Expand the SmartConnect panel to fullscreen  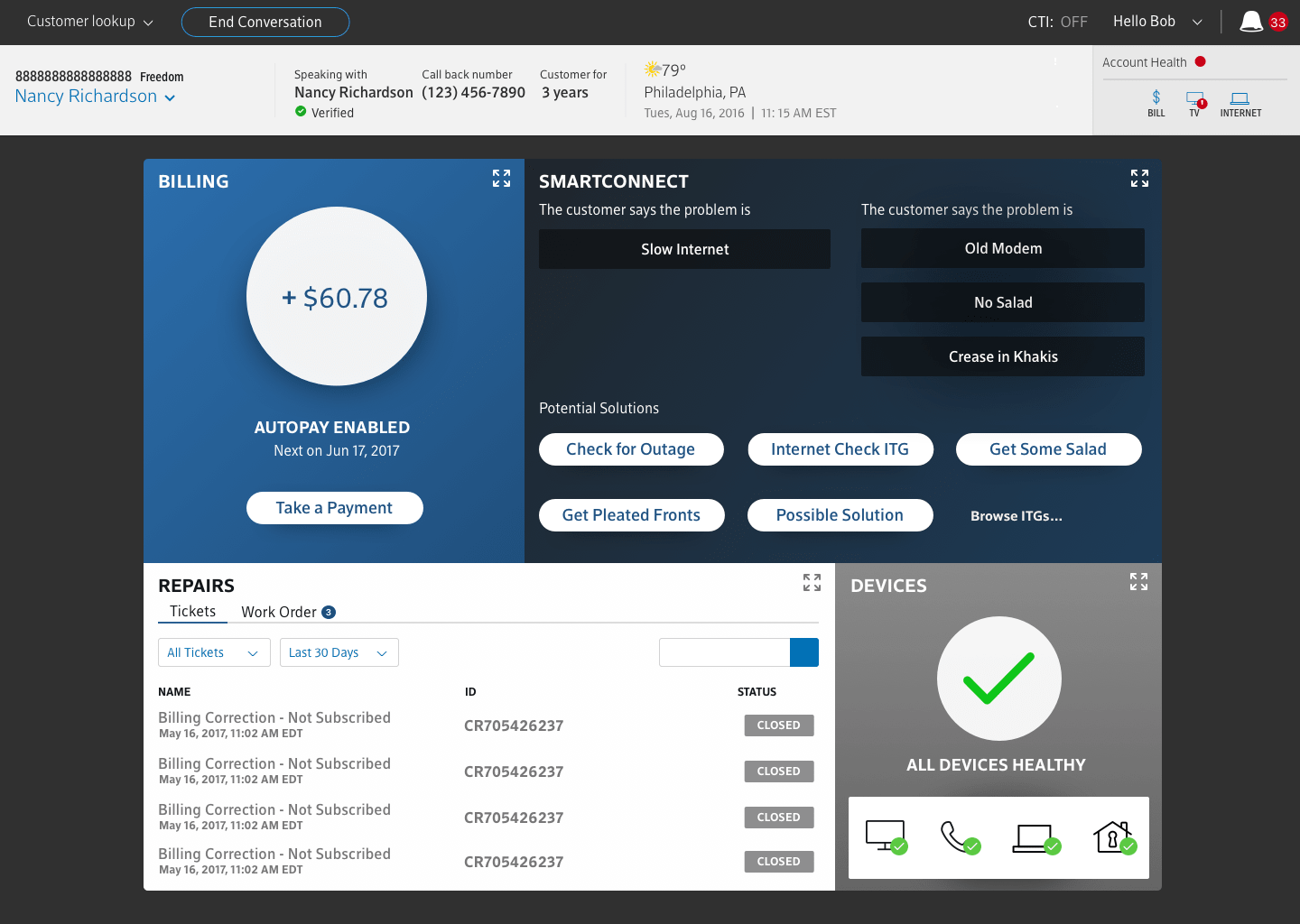(x=1139, y=179)
